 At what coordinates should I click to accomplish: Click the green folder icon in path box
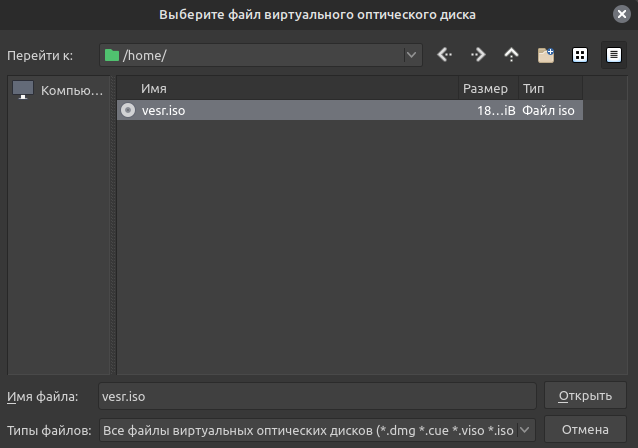(x=112, y=55)
